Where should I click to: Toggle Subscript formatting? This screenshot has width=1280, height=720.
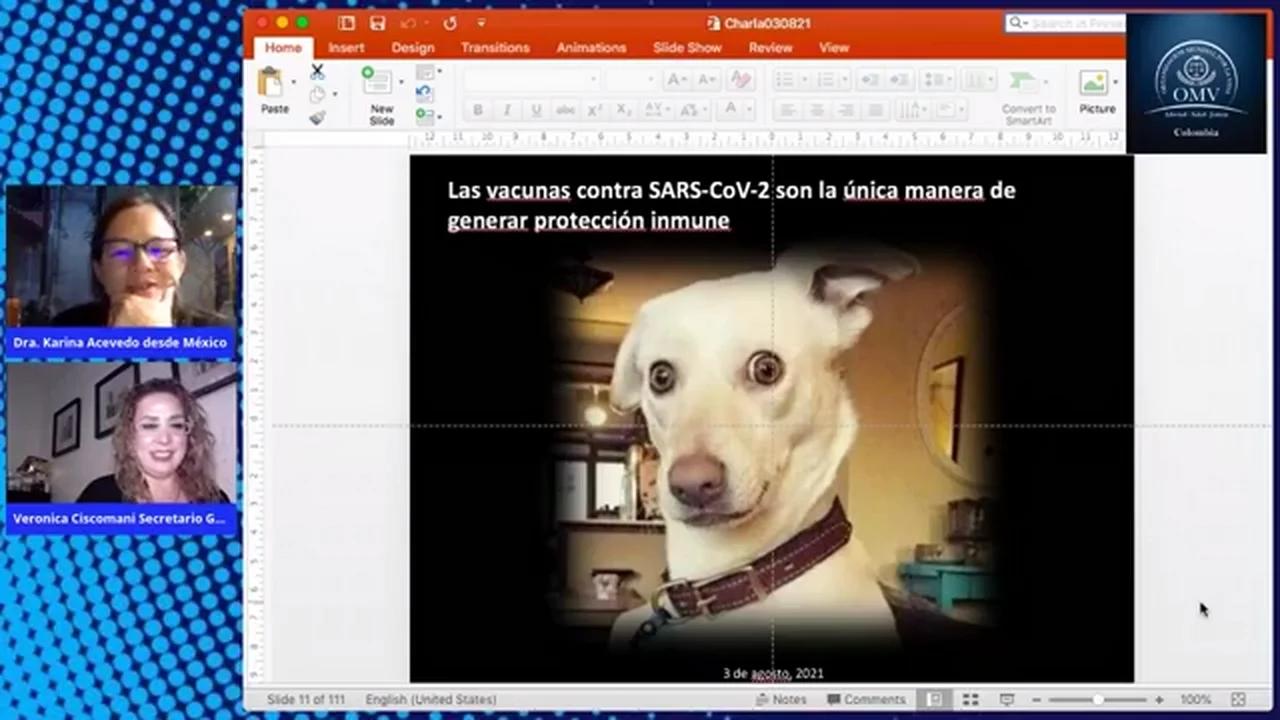coord(624,110)
